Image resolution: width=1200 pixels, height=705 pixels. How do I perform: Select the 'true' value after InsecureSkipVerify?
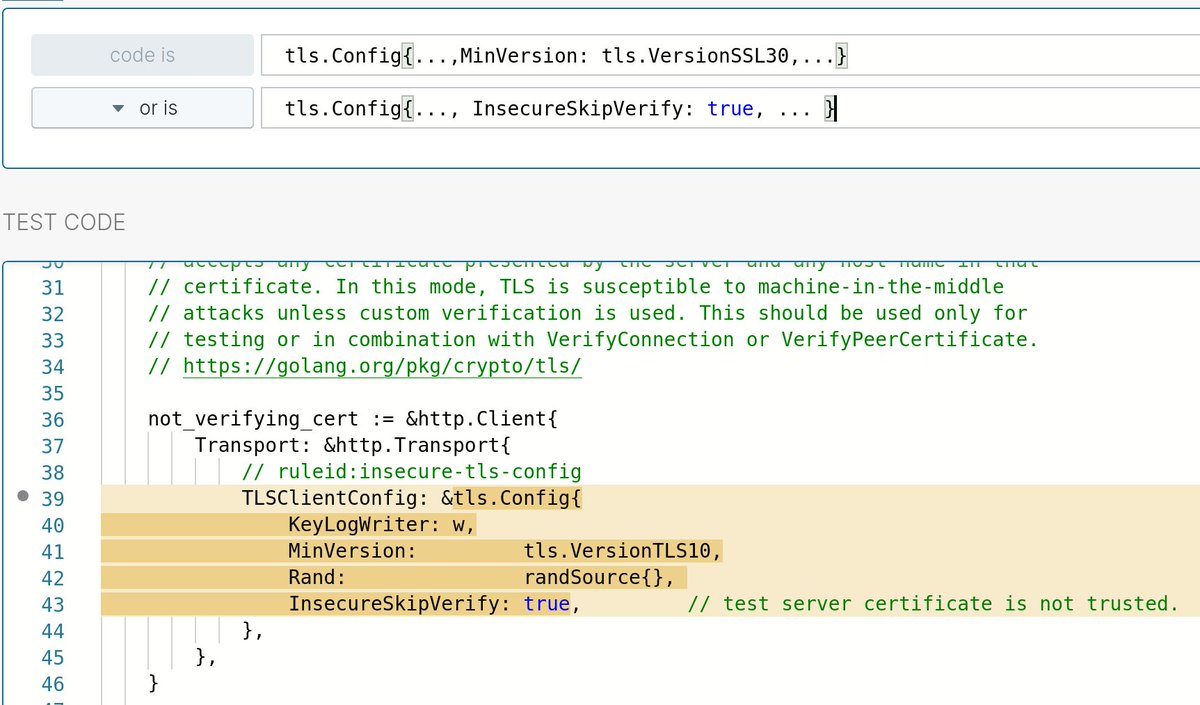coord(547,604)
